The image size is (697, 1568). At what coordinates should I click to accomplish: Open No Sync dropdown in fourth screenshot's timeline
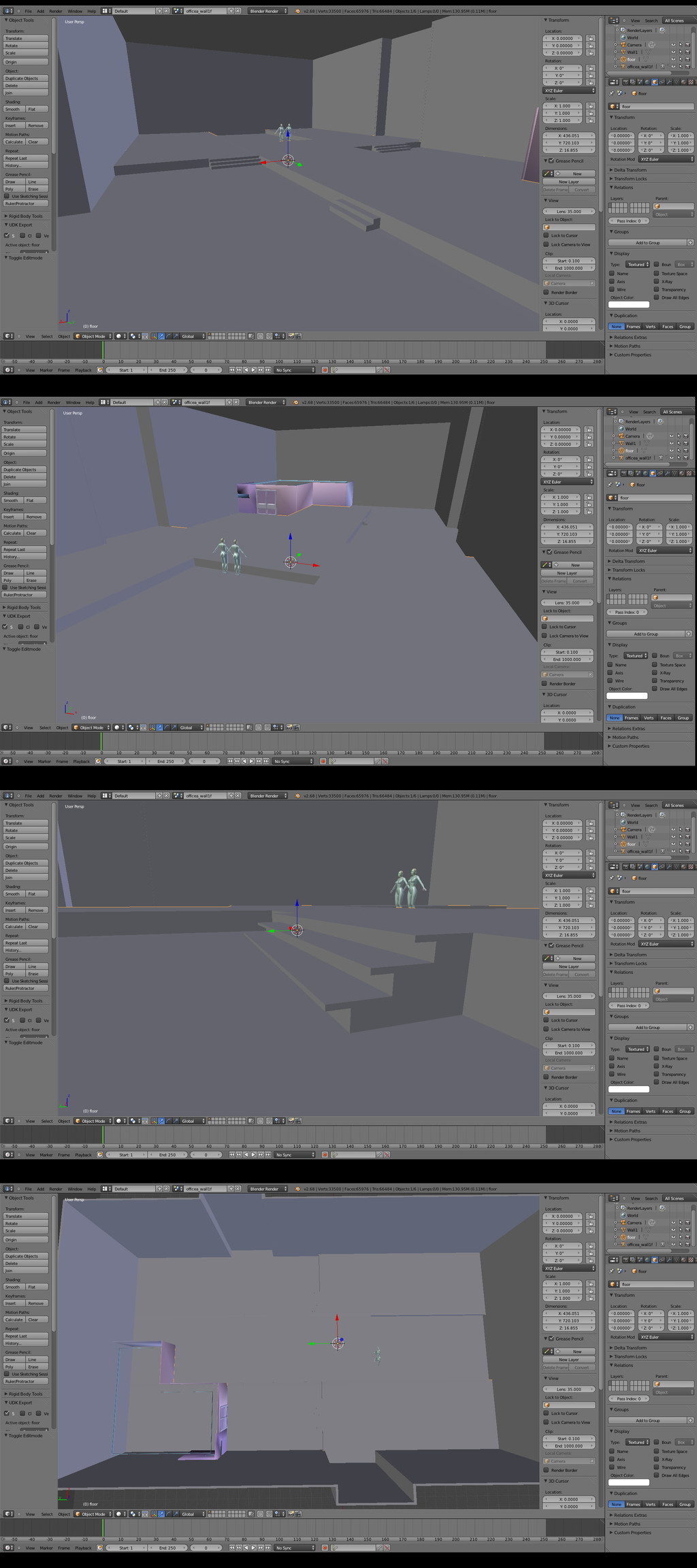(x=294, y=1548)
